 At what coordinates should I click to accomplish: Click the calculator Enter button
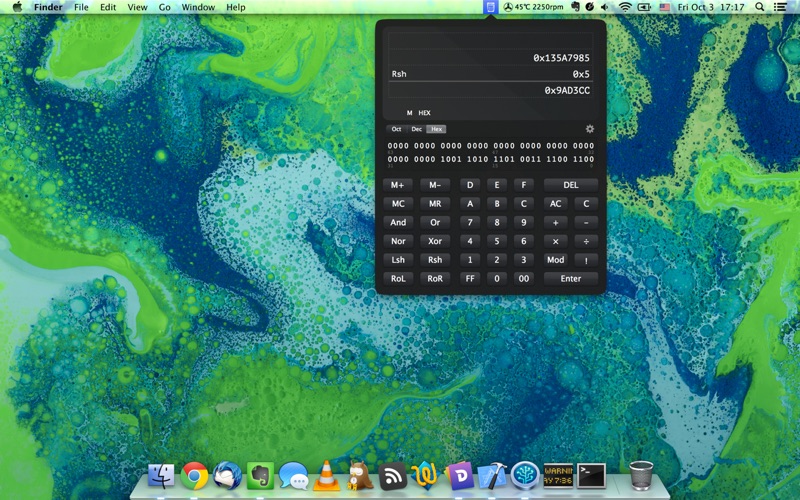570,279
